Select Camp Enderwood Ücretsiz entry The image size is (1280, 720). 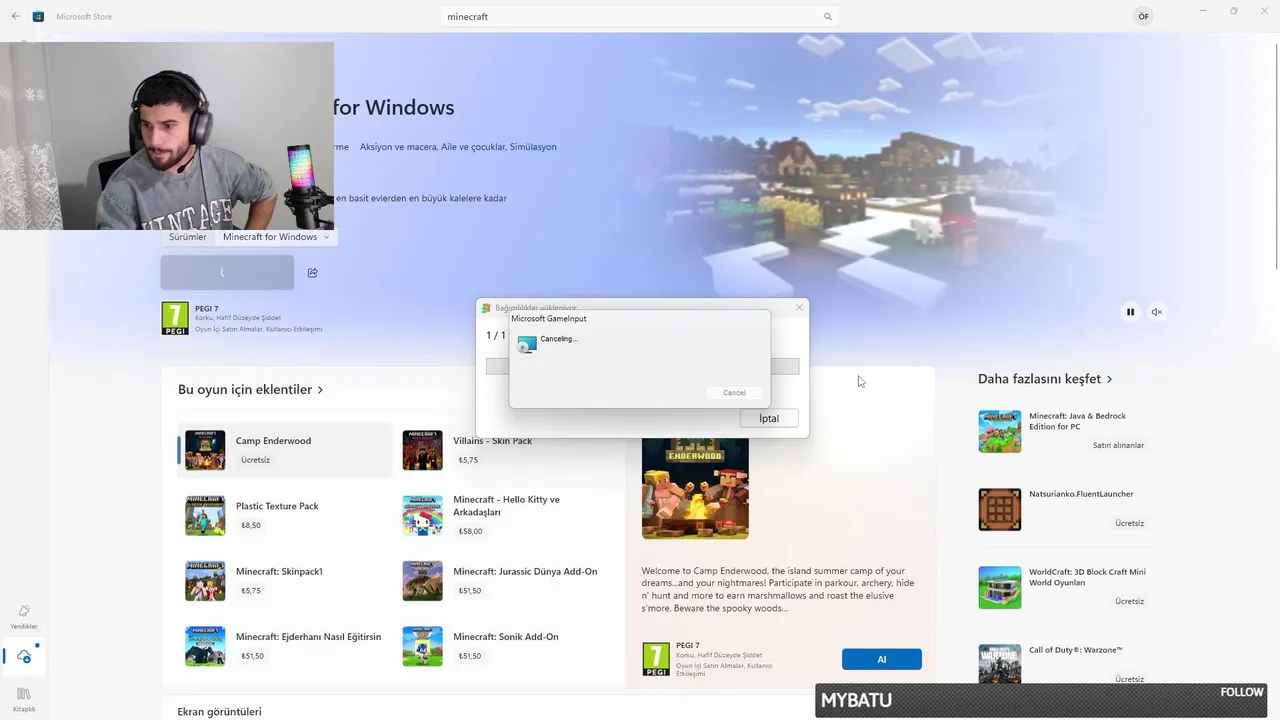pos(285,450)
